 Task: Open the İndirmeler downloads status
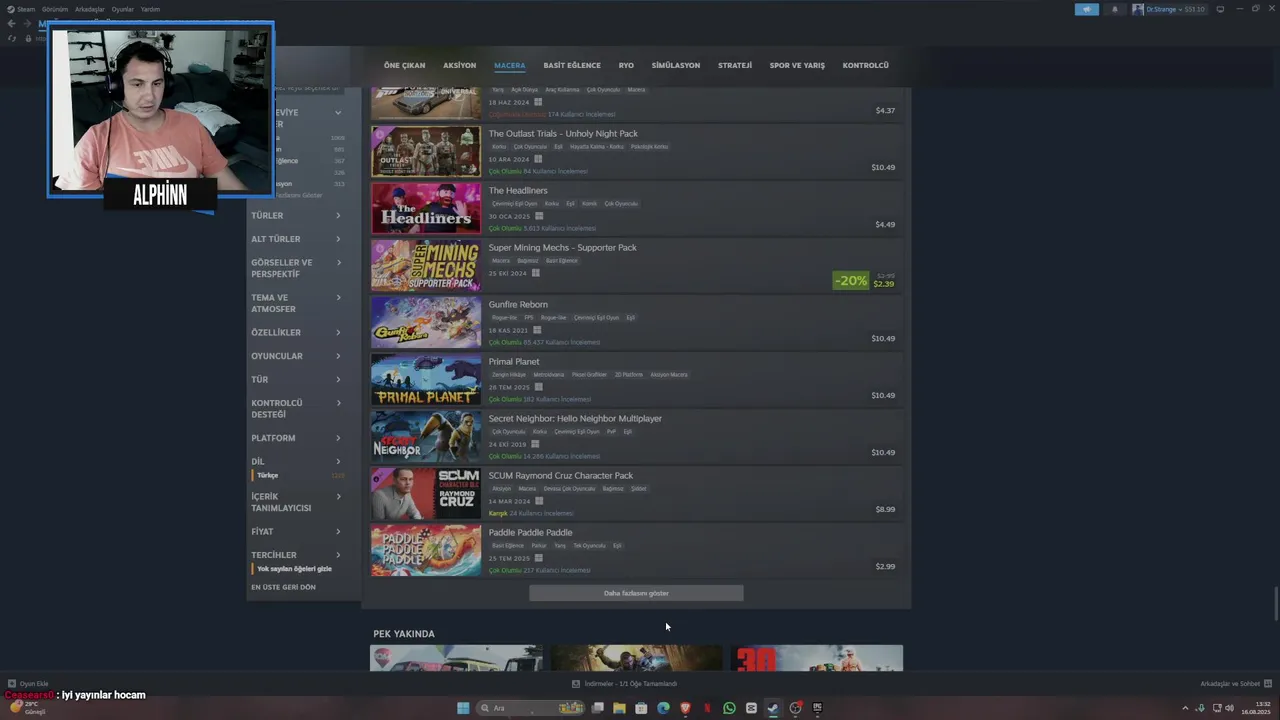pyautogui.click(x=625, y=684)
